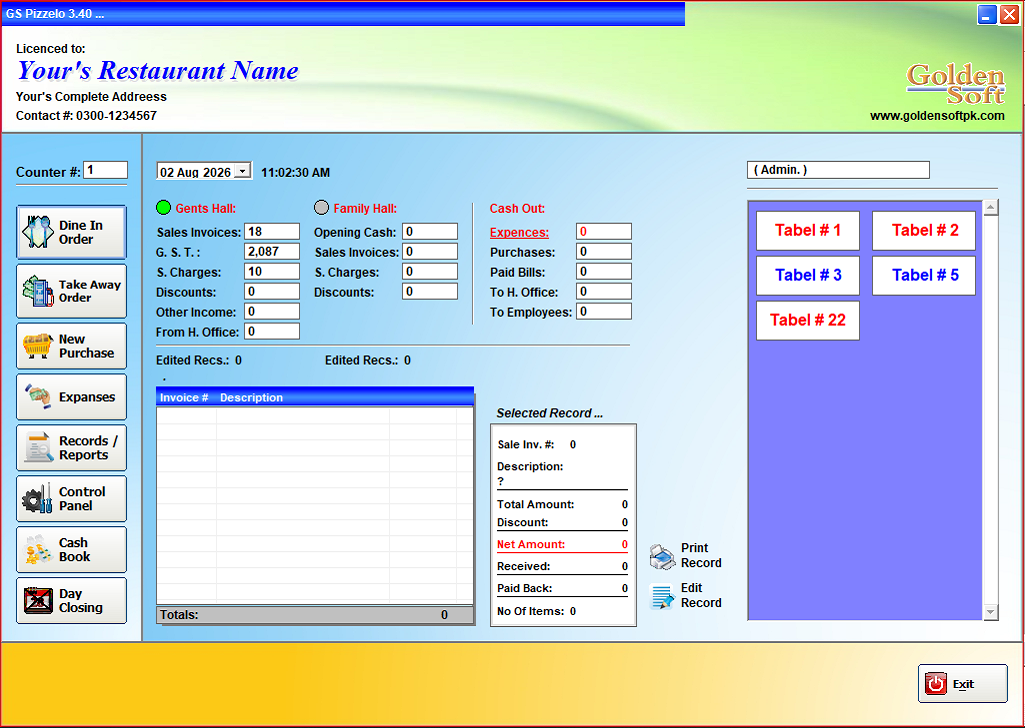Viewport: 1025px width, 728px height.
Task: Click the Edit Record icon
Action: [662, 596]
